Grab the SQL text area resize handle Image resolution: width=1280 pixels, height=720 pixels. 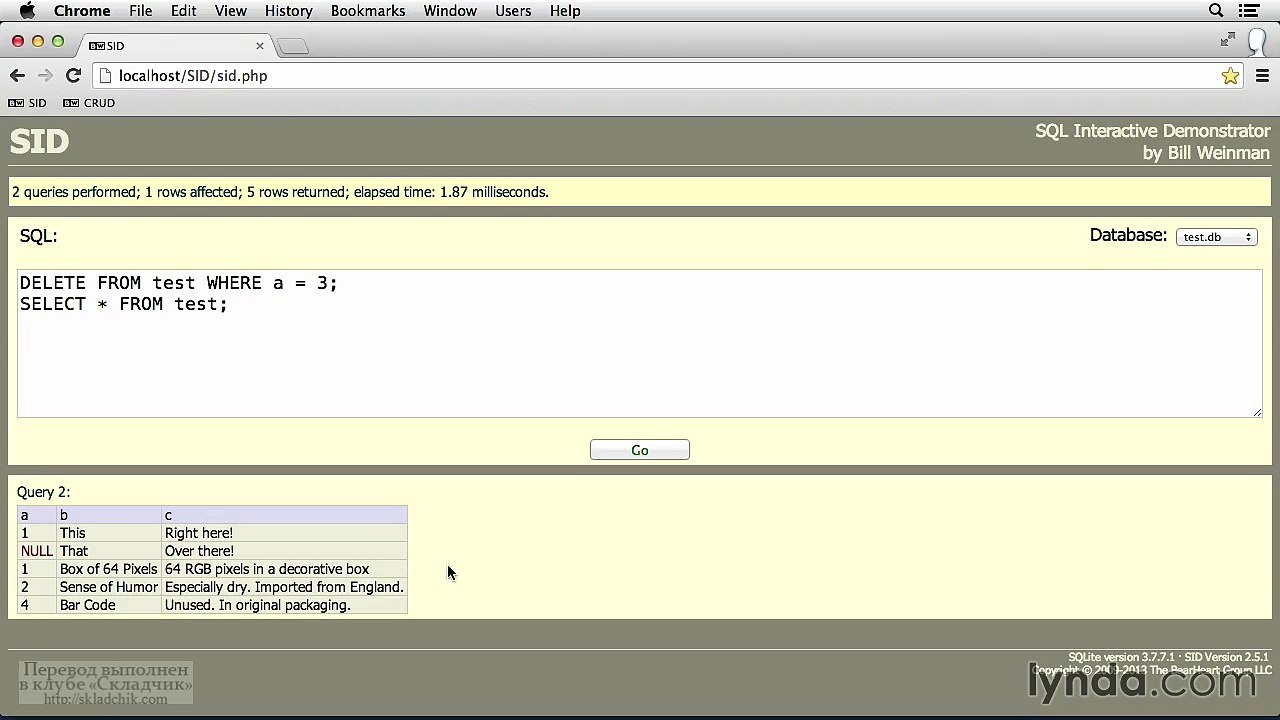1257,411
